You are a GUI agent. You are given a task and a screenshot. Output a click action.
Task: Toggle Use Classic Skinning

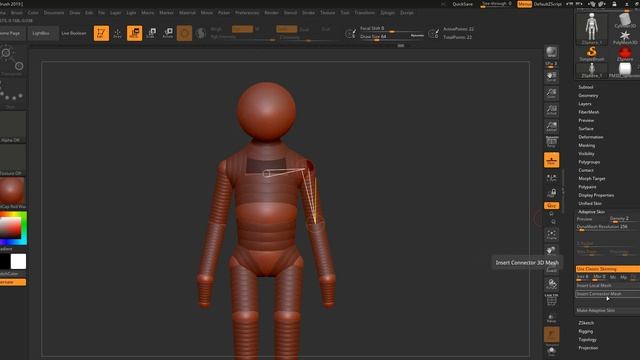[608, 269]
